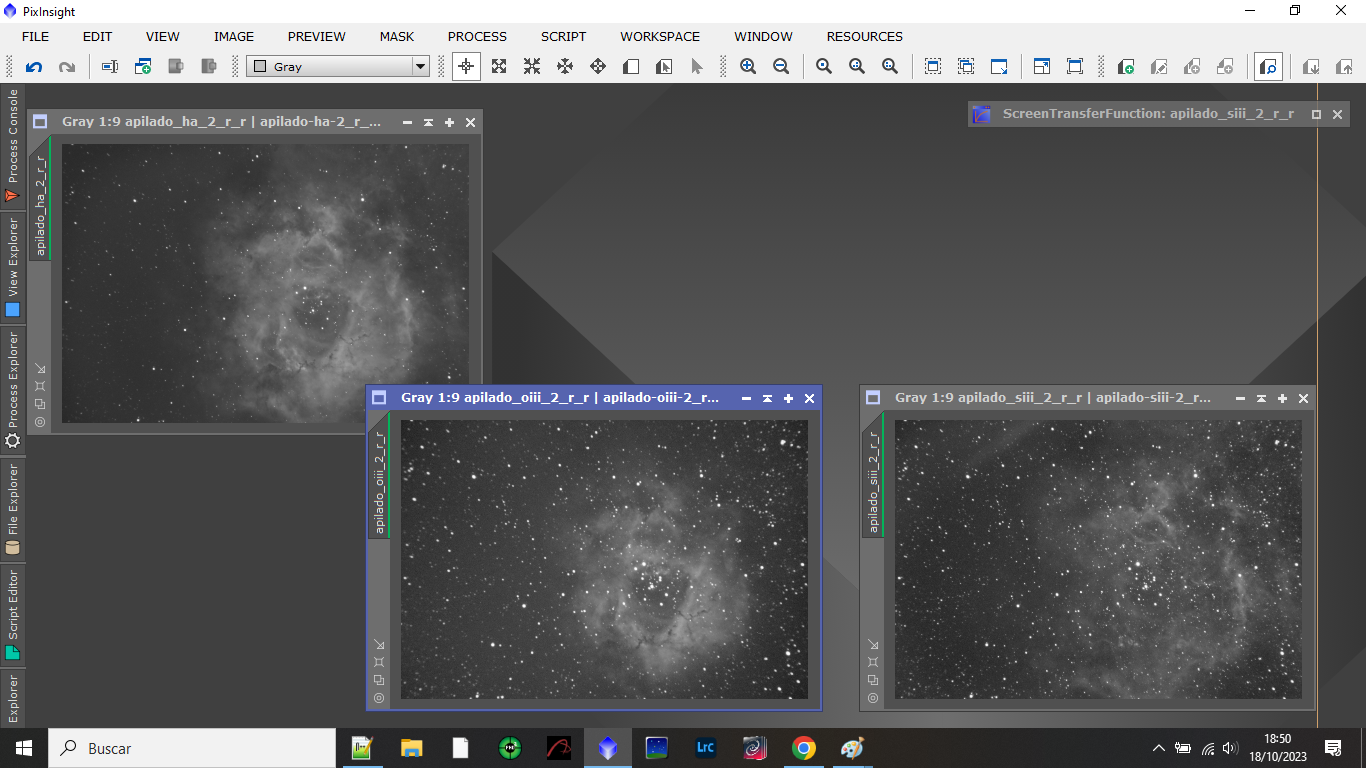
Task: Open the RESOURCES menu
Action: pyautogui.click(x=865, y=36)
